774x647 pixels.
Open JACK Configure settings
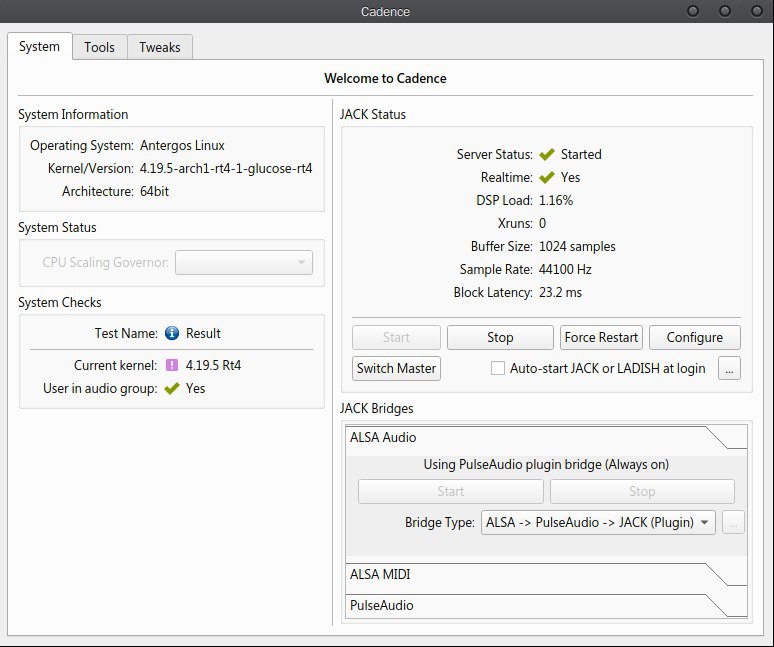click(695, 338)
